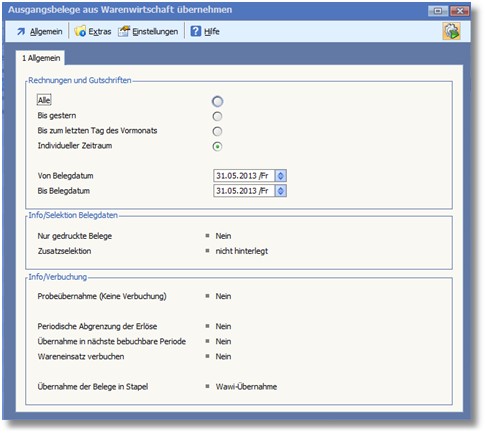The height and width of the screenshot is (434, 485).
Task: Click the maximize window icon
Action: pyautogui.click(x=438, y=11)
